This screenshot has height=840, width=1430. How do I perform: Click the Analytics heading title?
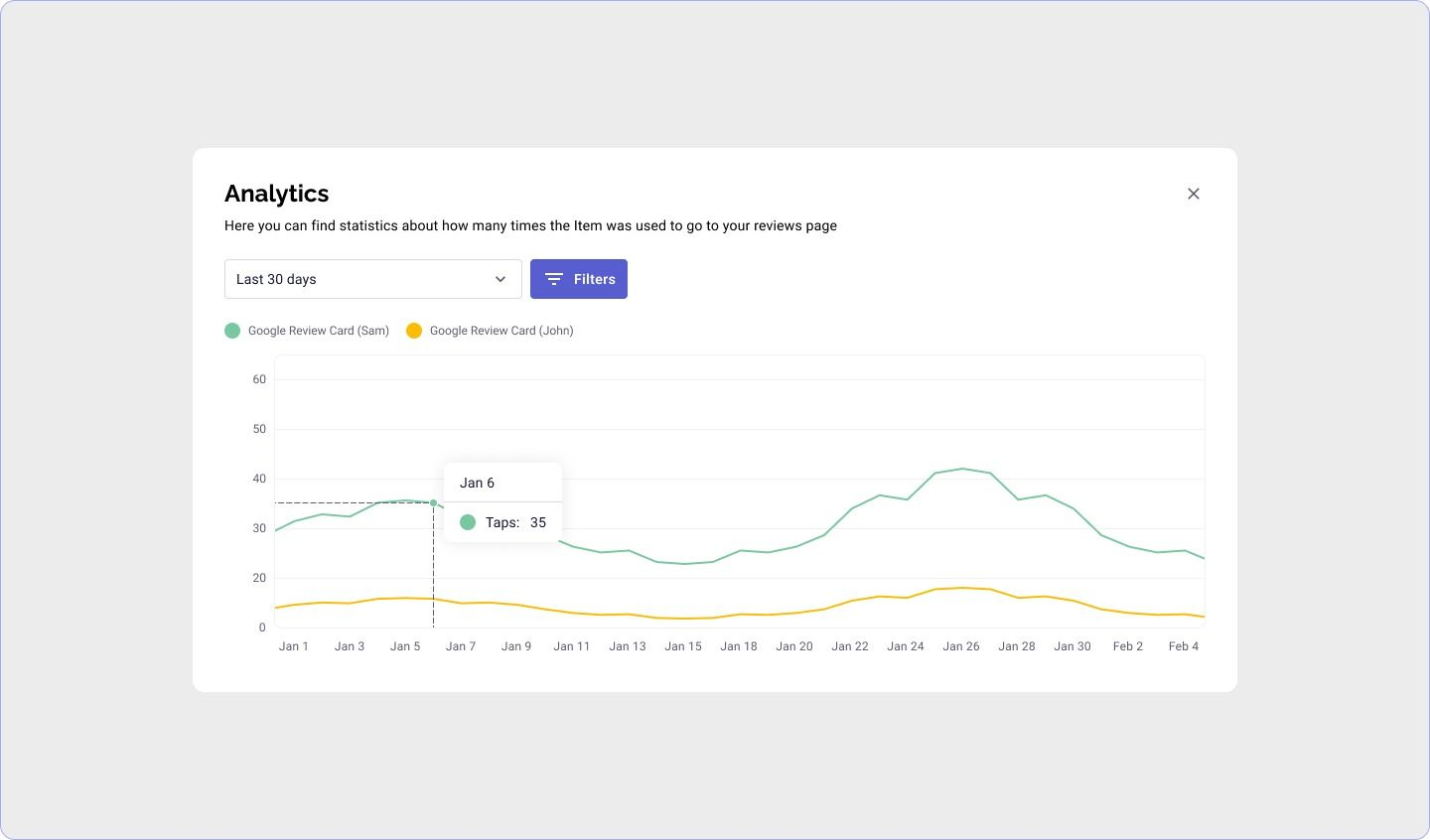[x=276, y=194]
